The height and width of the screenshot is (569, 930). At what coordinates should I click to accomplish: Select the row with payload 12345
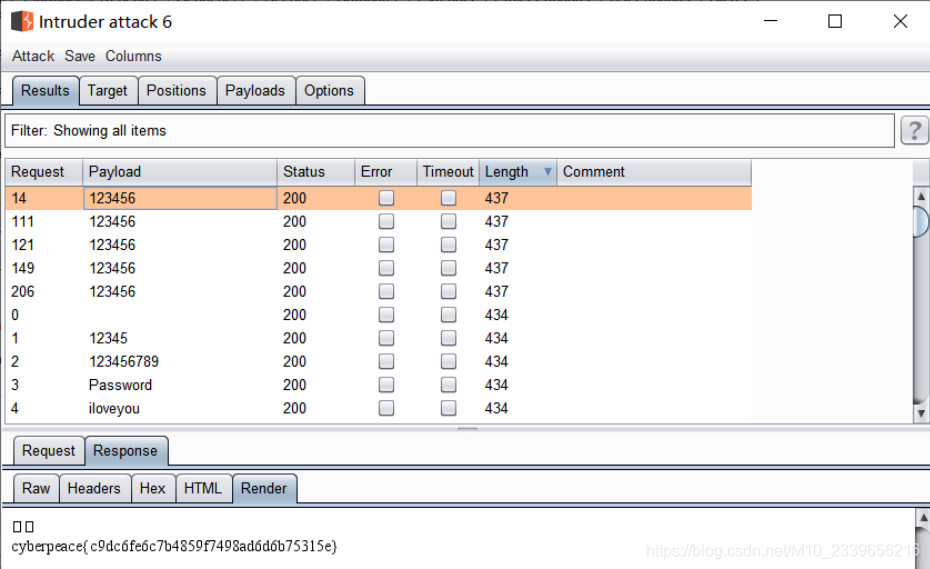[378, 338]
